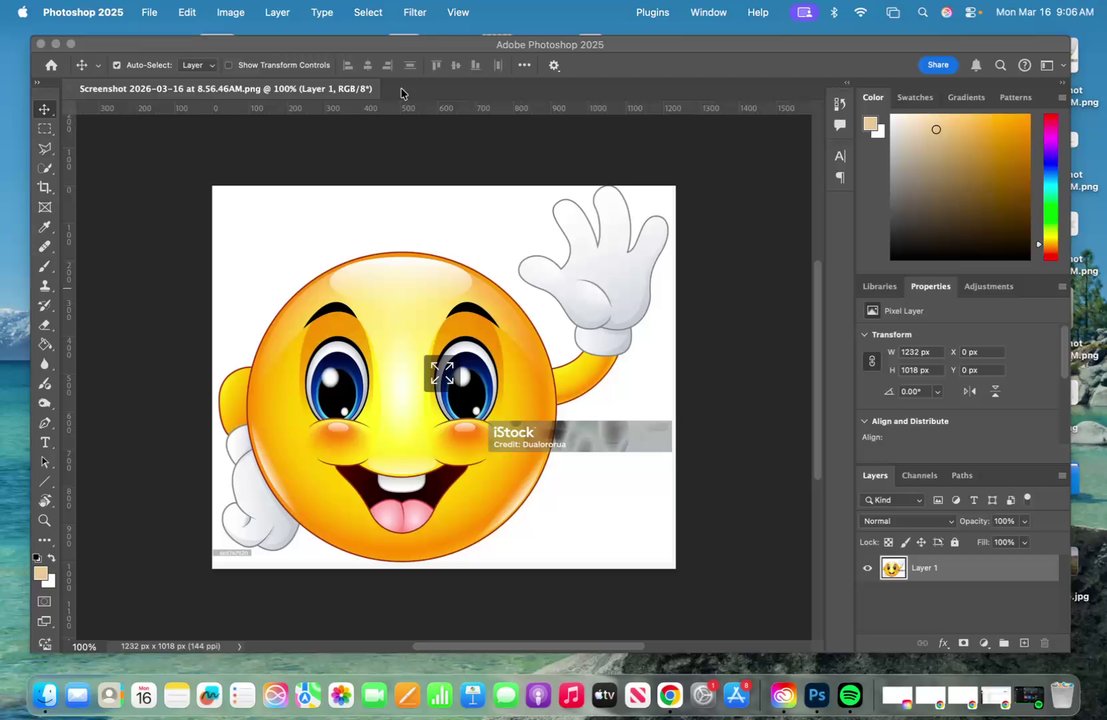Open the Auto-Select Layer dropdown

(x=197, y=65)
